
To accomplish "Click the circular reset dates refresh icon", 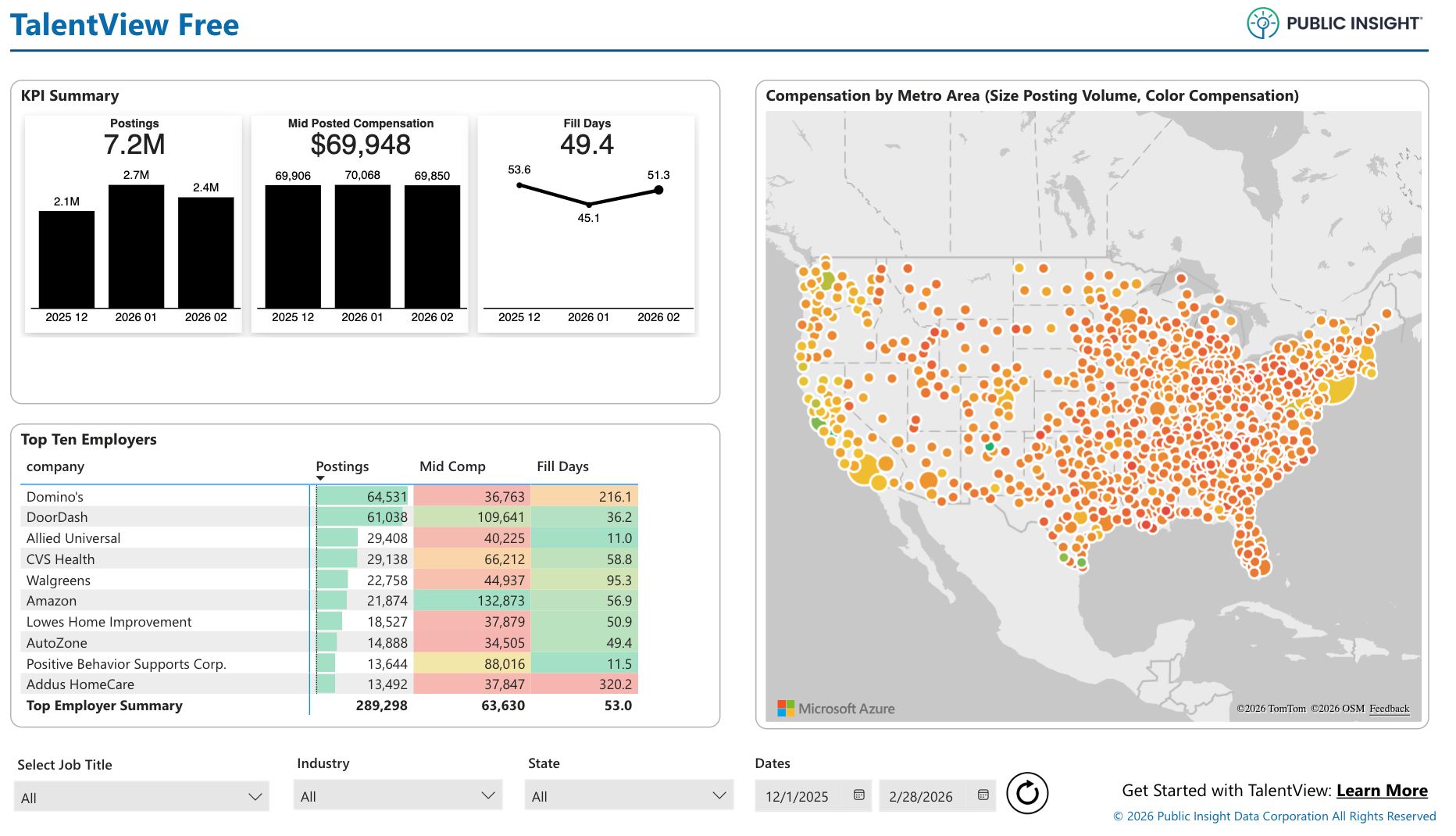I will [x=1026, y=794].
